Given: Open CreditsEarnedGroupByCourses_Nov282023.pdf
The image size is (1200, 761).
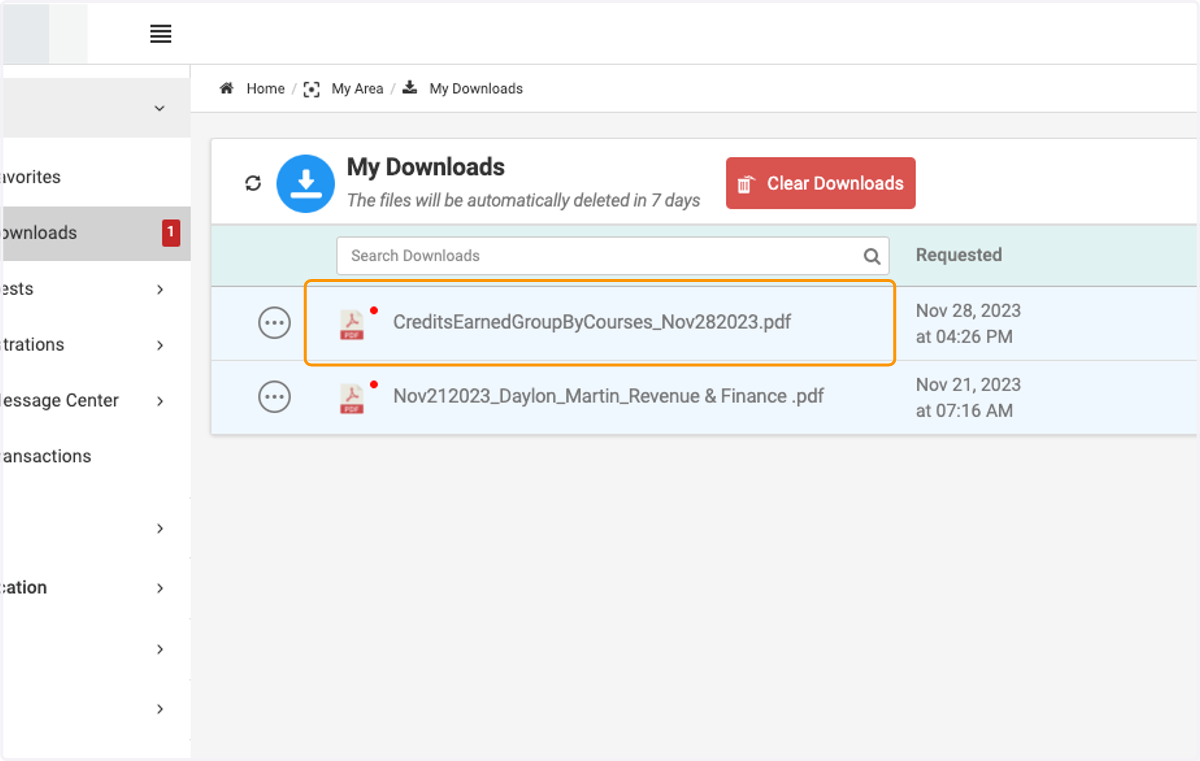Looking at the screenshot, I should [x=592, y=322].
